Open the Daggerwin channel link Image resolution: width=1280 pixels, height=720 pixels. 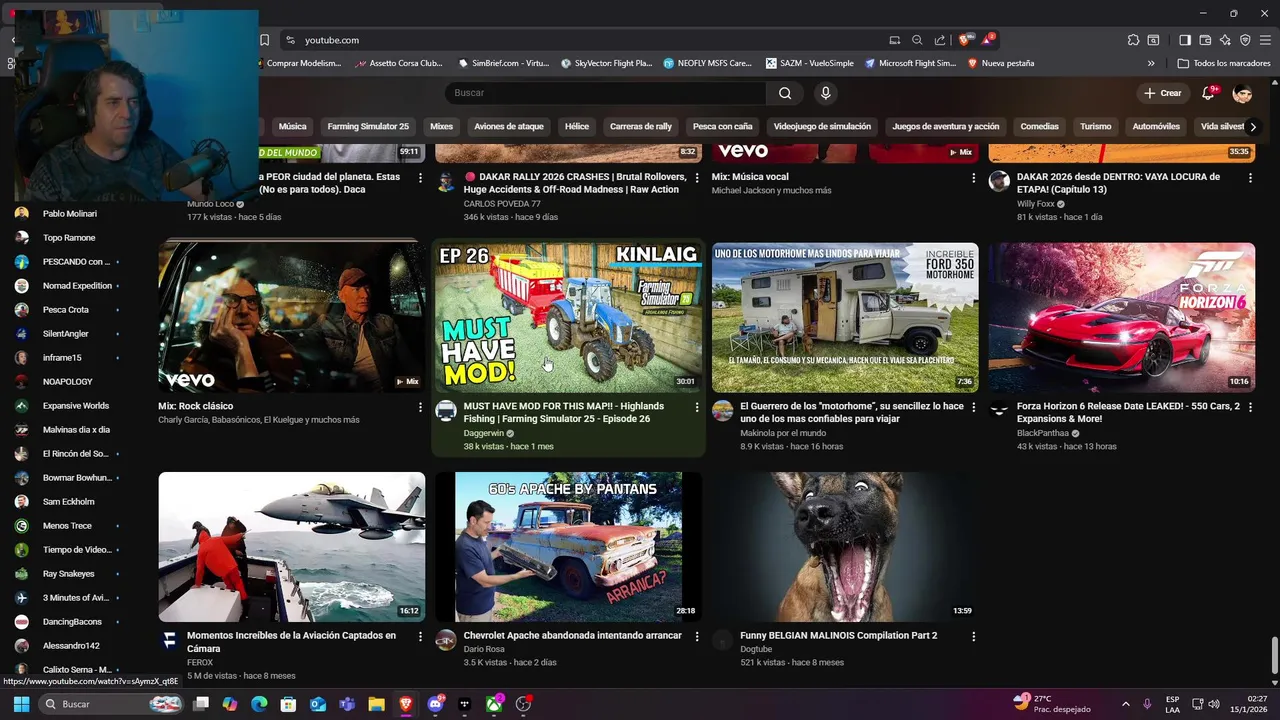[484, 434]
